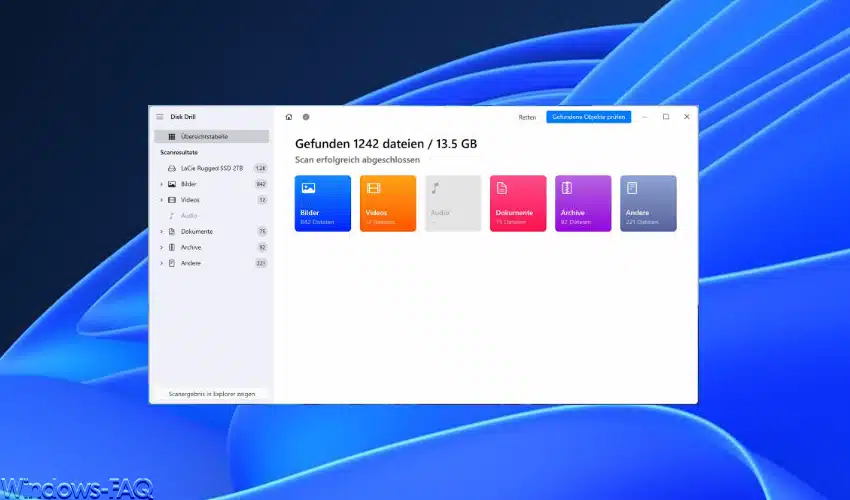Screen dimensions: 850x500
Task: Click the Retten button
Action: (527, 117)
